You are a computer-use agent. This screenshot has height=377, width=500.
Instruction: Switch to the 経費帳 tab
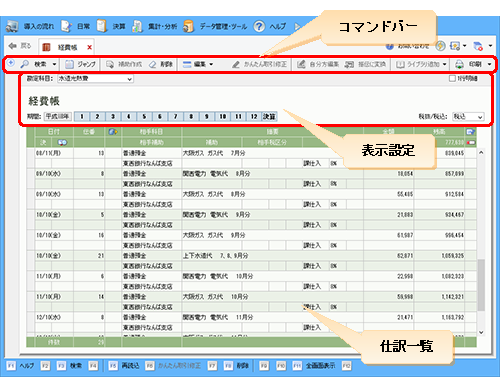pos(66,47)
